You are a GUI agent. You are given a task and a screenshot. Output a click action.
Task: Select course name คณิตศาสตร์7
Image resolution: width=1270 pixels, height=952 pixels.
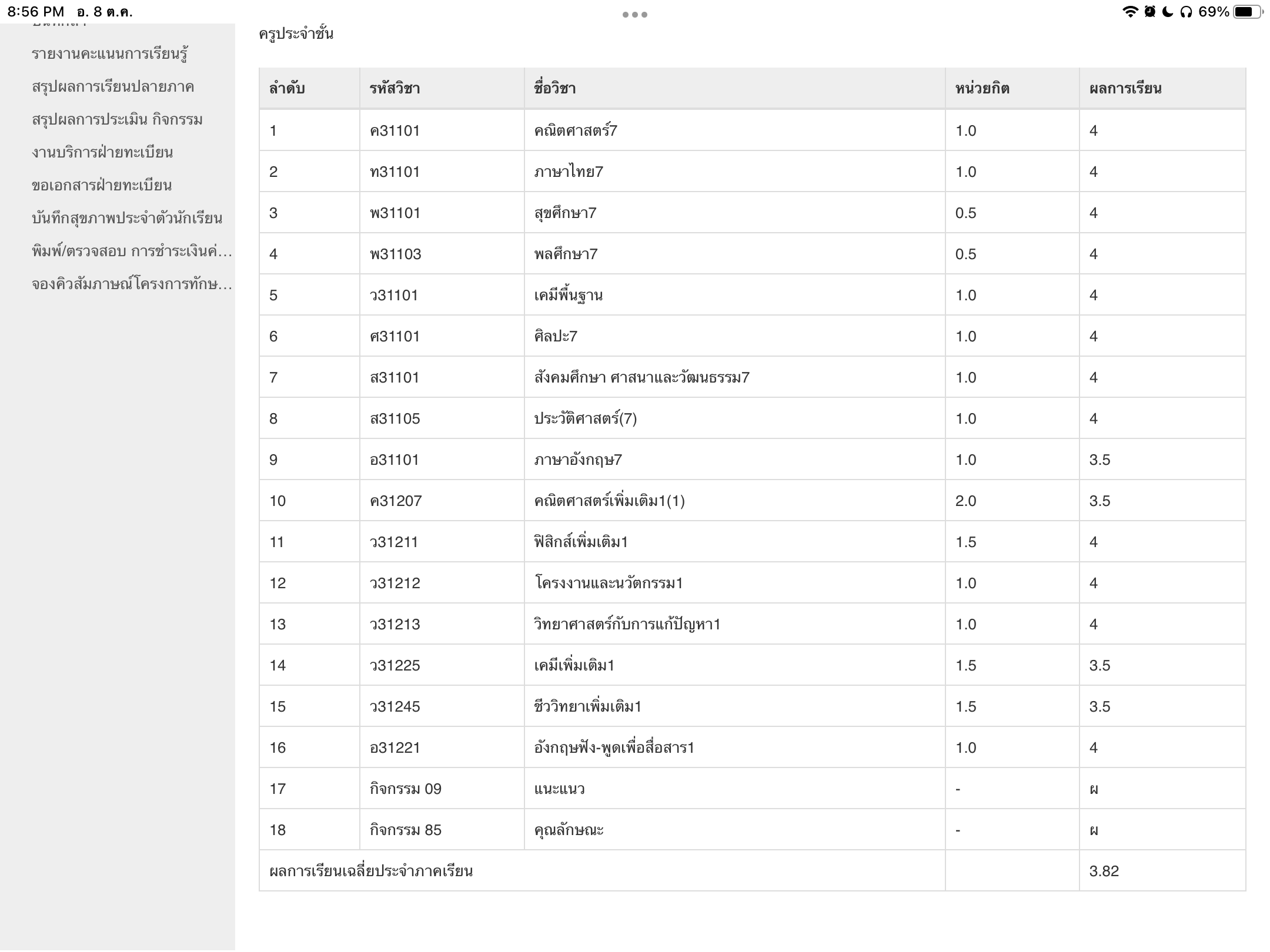point(576,130)
